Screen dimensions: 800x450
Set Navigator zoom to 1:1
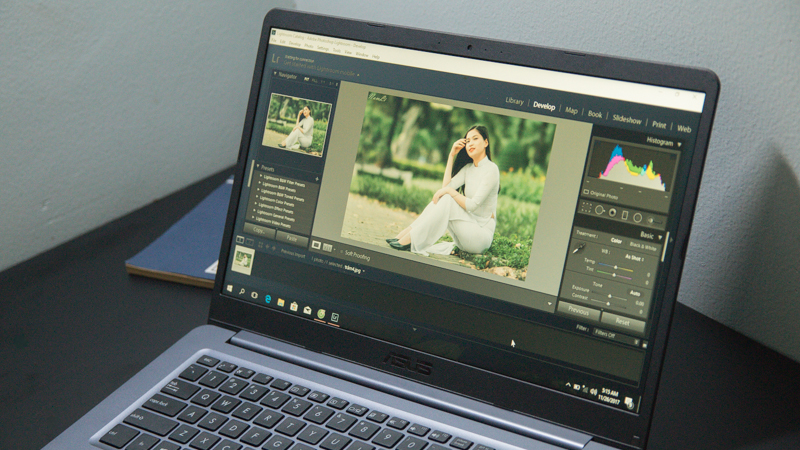click(323, 82)
